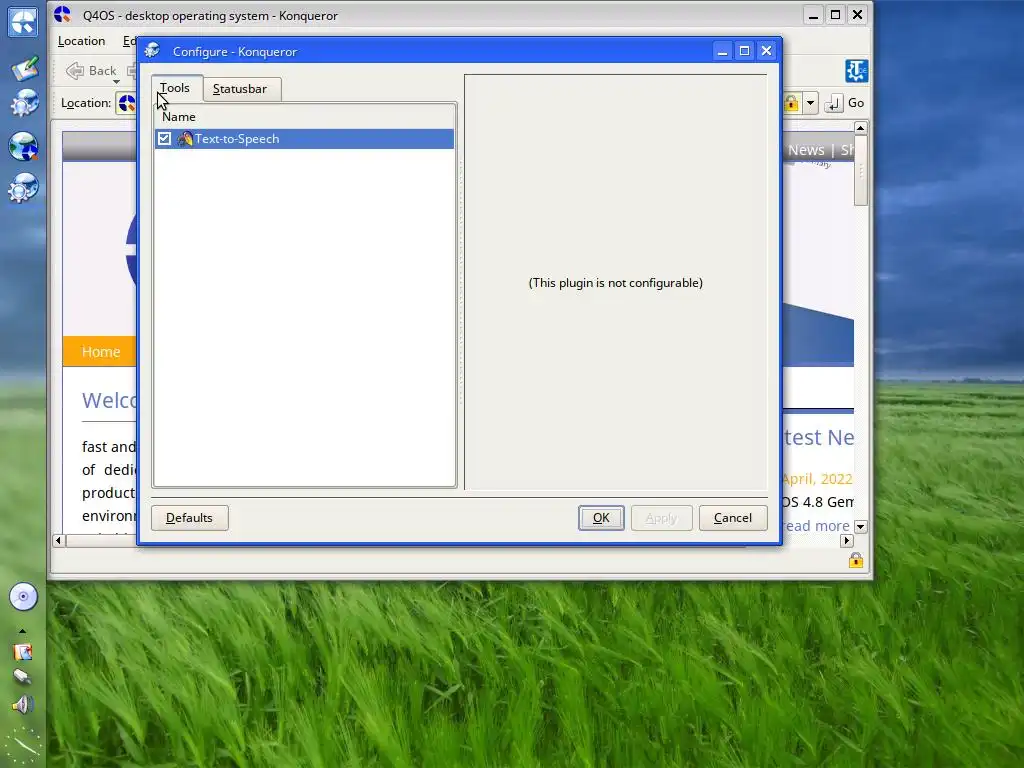Click status bar padlock security icon
The height and width of the screenshot is (768, 1024).
click(x=856, y=560)
